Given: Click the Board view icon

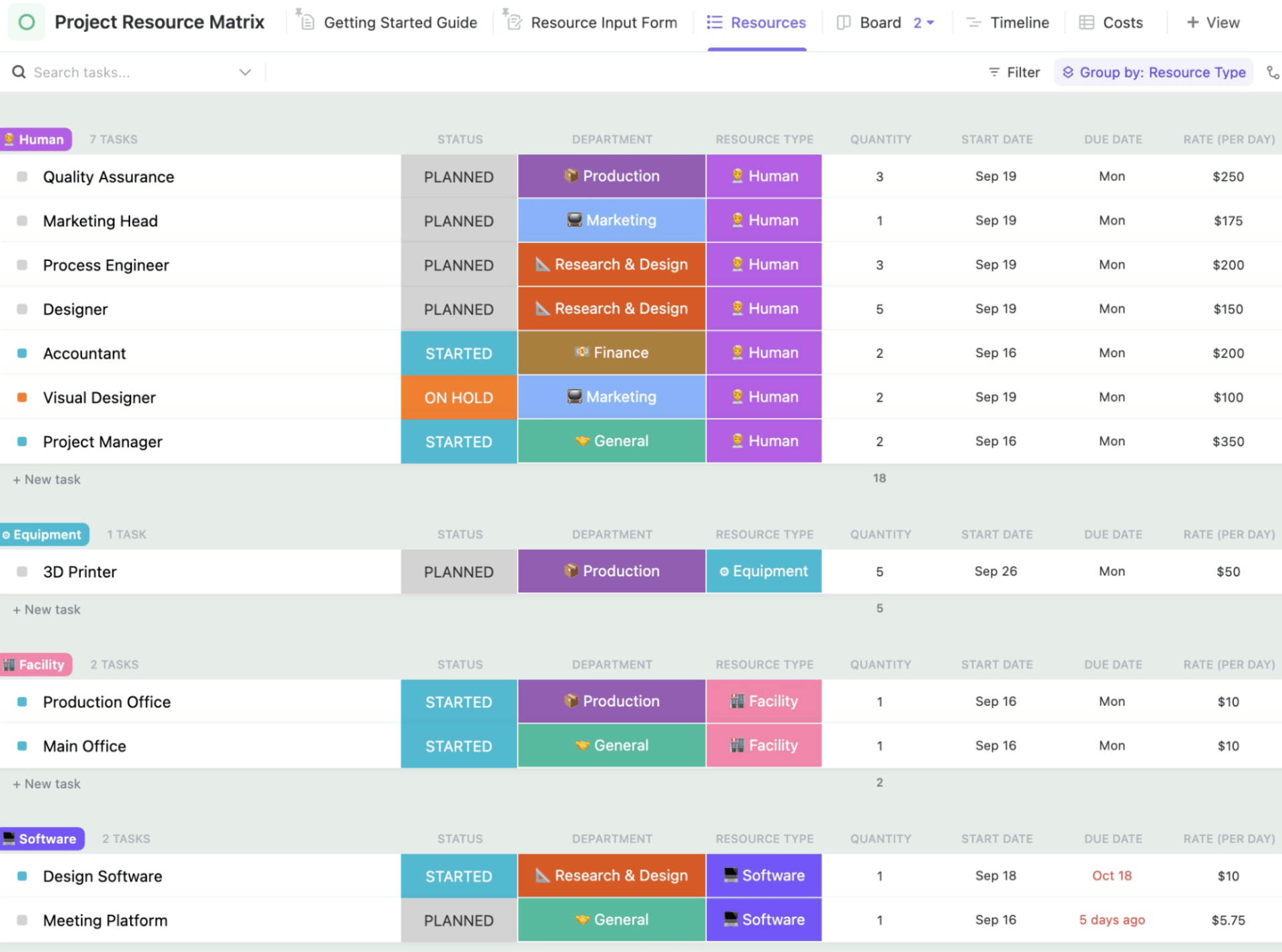Looking at the screenshot, I should tap(843, 21).
